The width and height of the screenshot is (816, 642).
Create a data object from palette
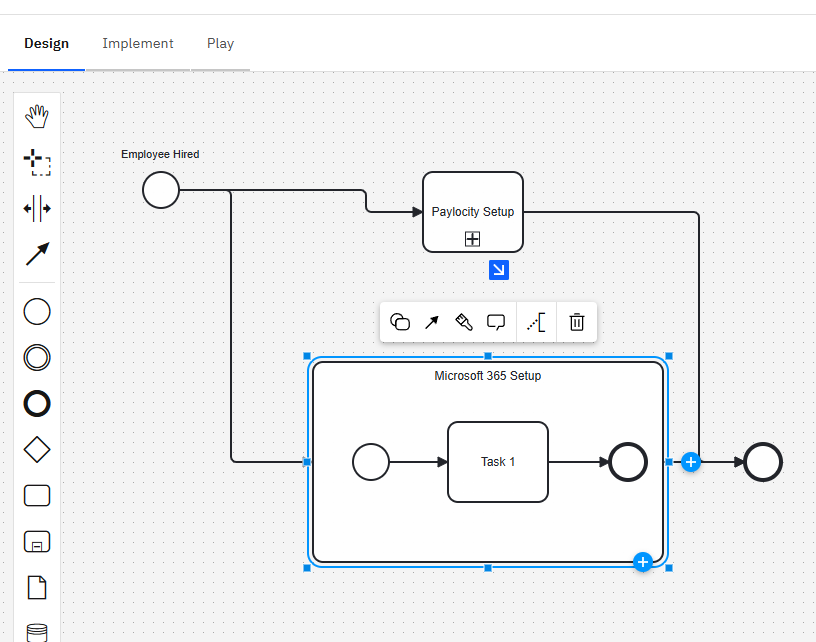point(37,588)
